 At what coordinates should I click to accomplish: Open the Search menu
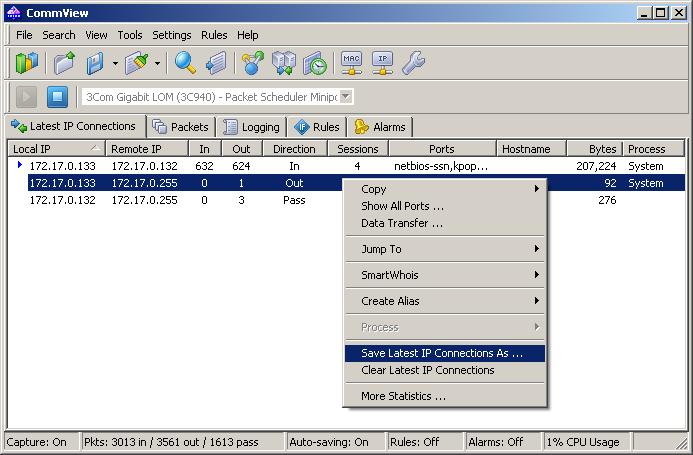click(59, 35)
